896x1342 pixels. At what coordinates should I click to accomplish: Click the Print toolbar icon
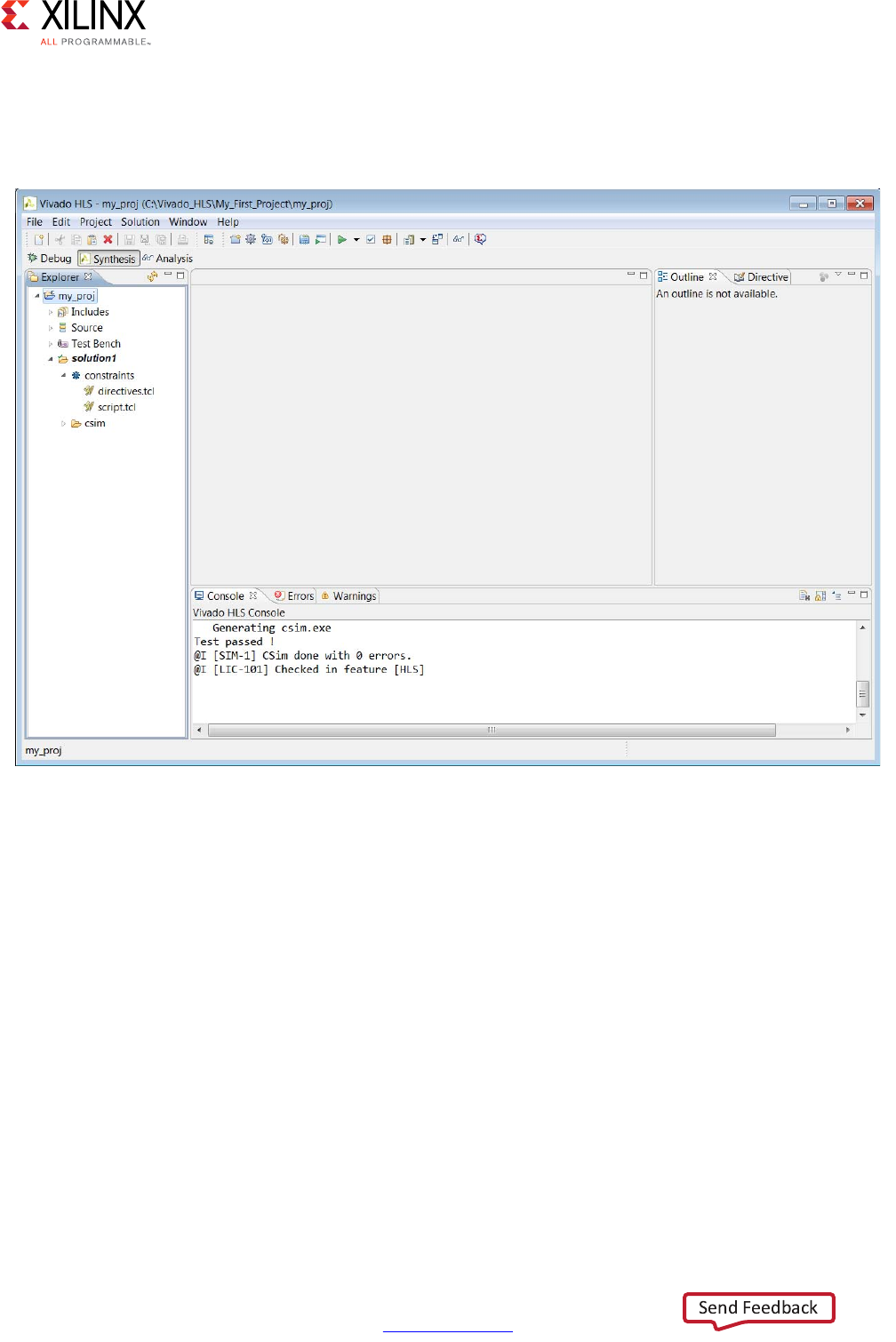(182, 239)
